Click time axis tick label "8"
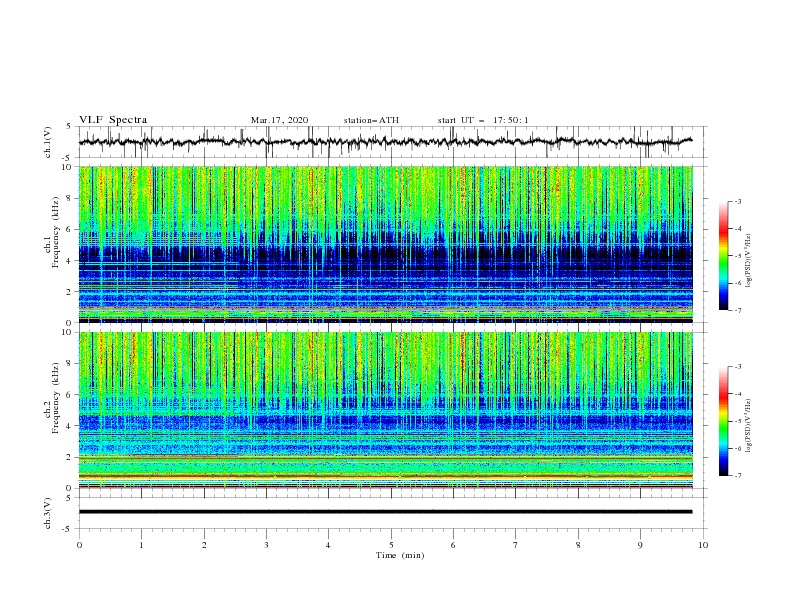Viewport: 792px width, 612px height. [578, 545]
